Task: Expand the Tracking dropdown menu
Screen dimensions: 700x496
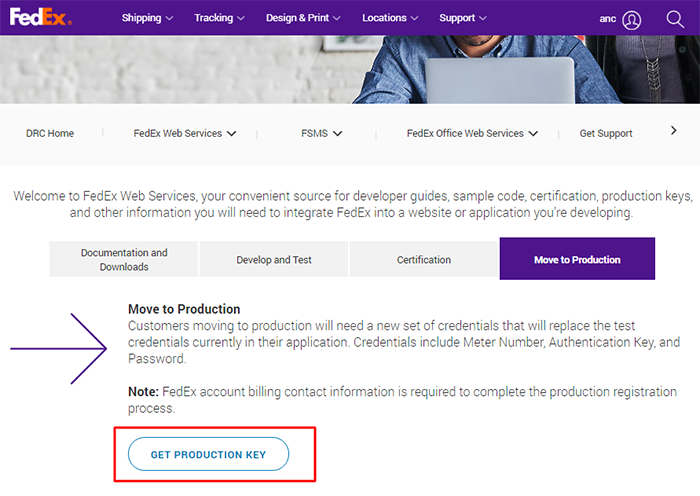Action: (x=218, y=18)
